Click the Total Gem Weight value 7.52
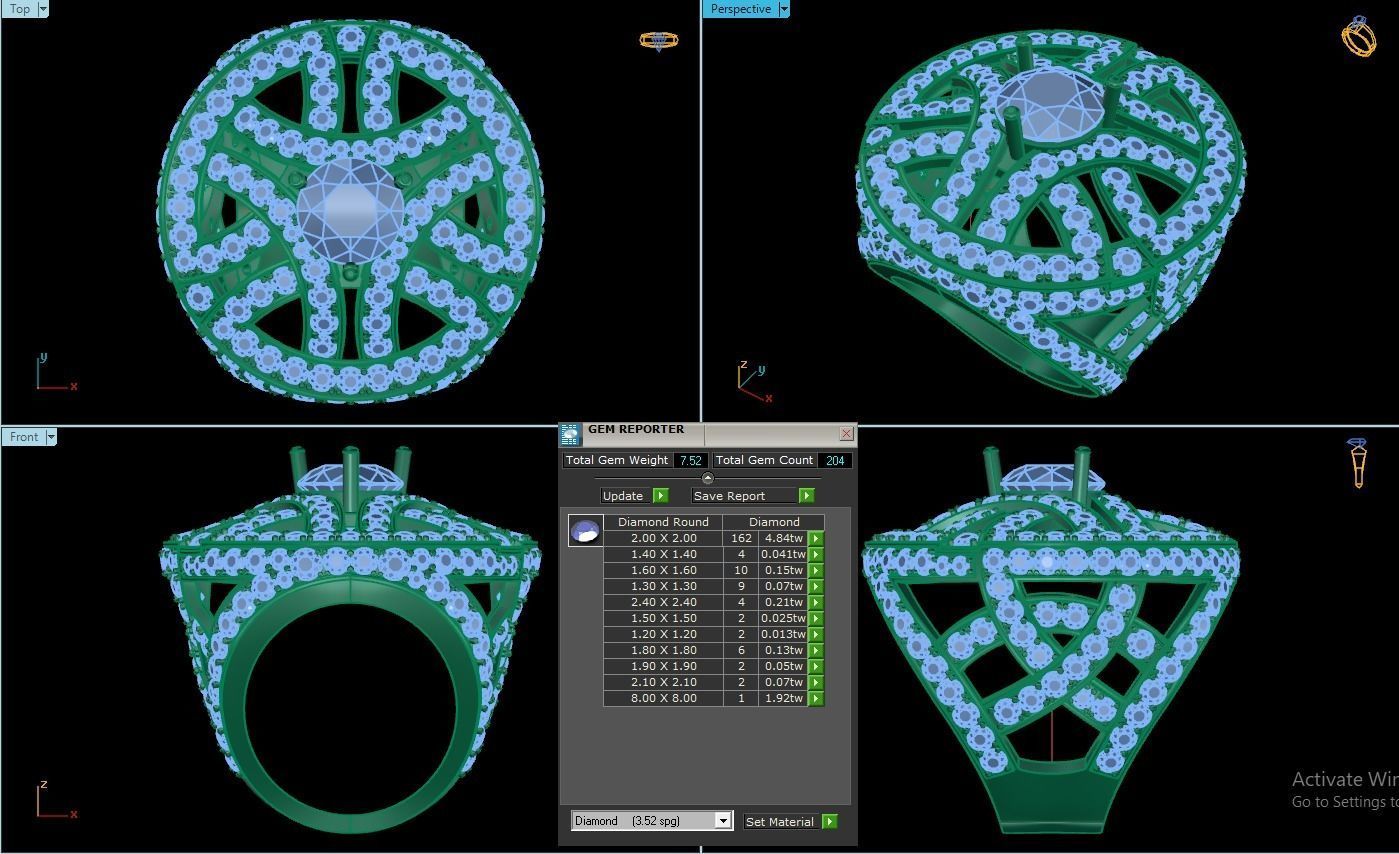1399x854 pixels. 690,460
